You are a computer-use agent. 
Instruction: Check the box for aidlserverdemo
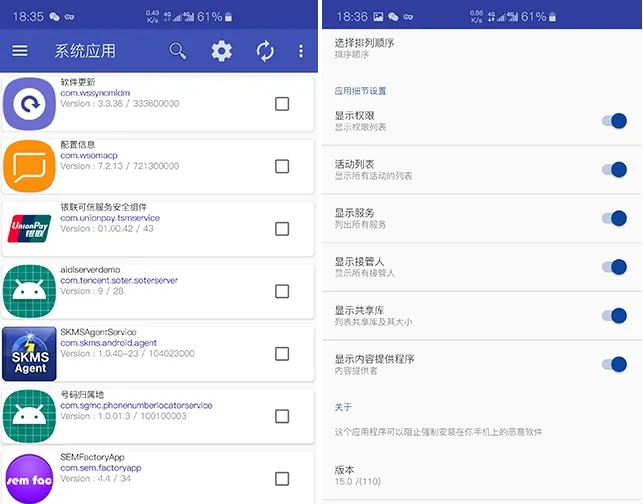[282, 291]
